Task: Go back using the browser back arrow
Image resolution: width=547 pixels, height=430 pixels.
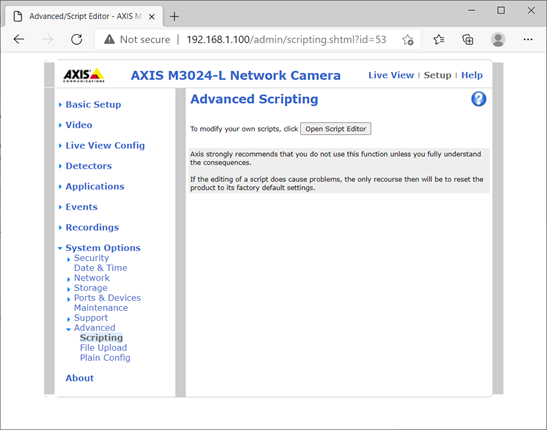Action: (x=19, y=39)
